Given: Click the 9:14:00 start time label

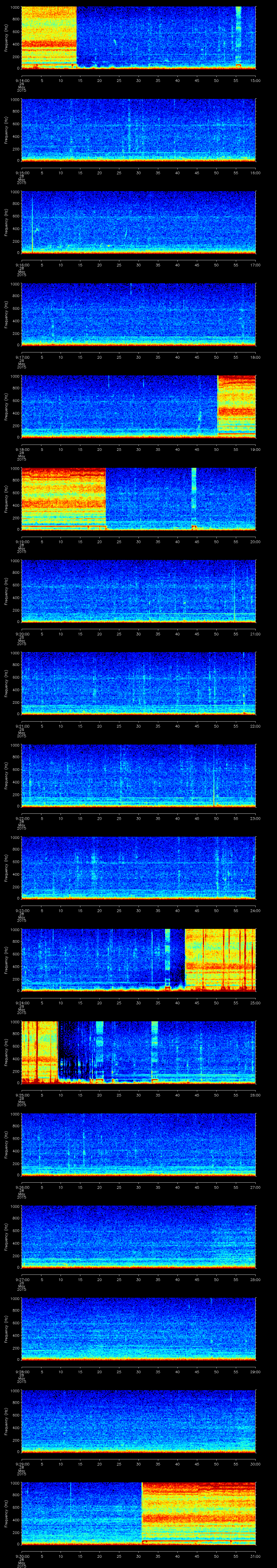Looking at the screenshot, I should pos(22,80).
